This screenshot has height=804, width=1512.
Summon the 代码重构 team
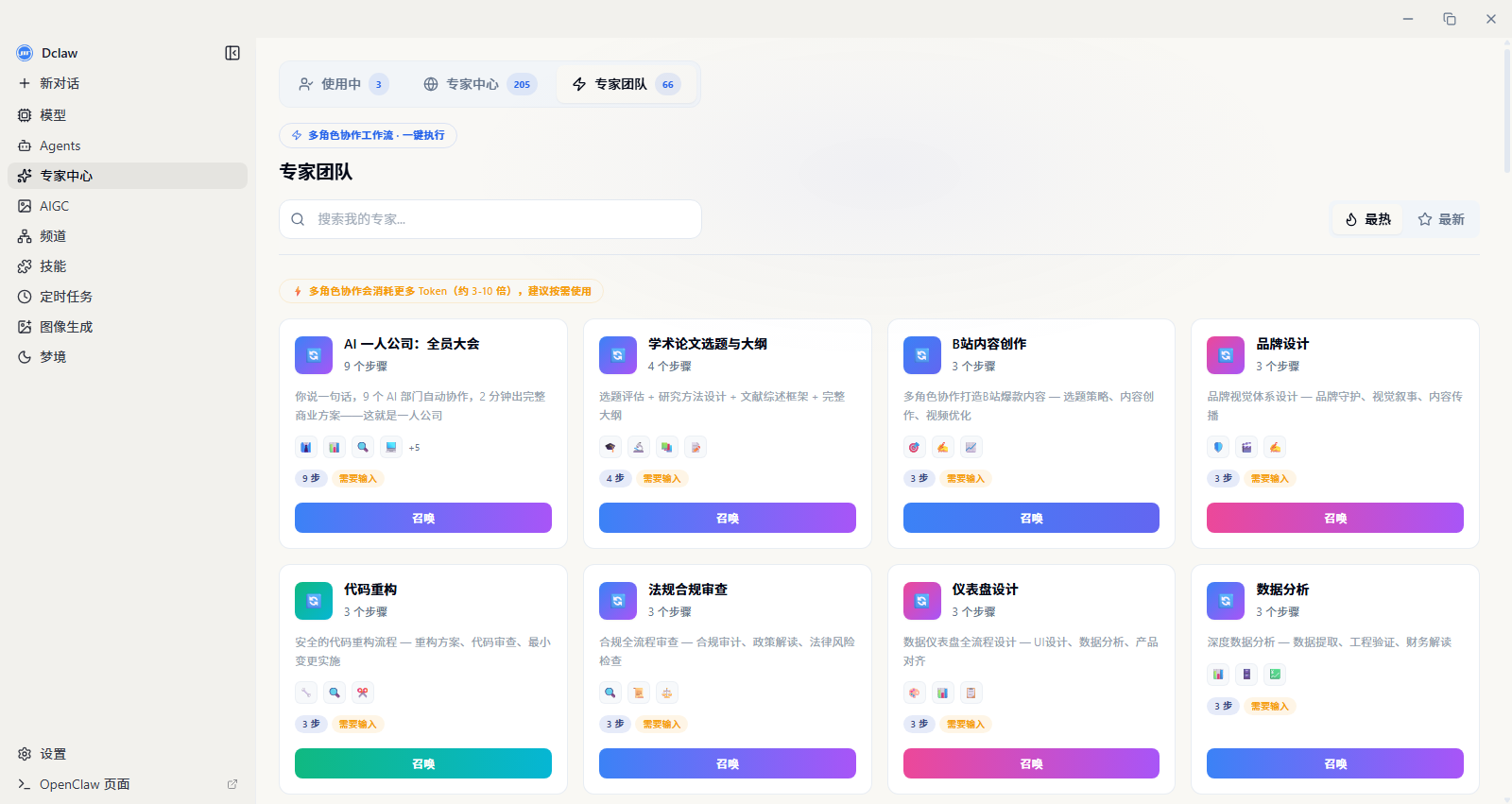pos(423,763)
